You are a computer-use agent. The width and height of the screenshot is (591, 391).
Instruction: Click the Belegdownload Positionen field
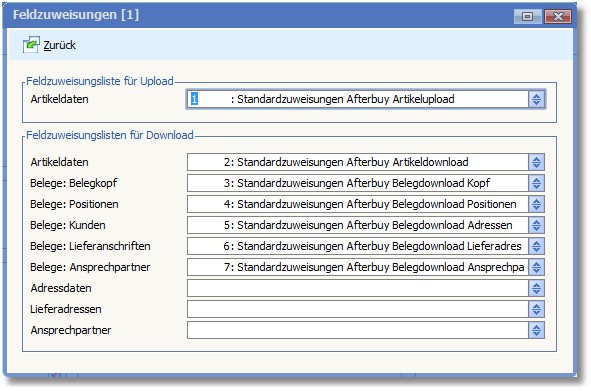point(358,204)
